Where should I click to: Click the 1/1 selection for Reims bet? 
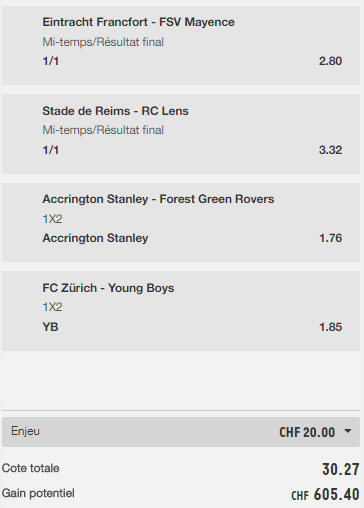[51, 150]
